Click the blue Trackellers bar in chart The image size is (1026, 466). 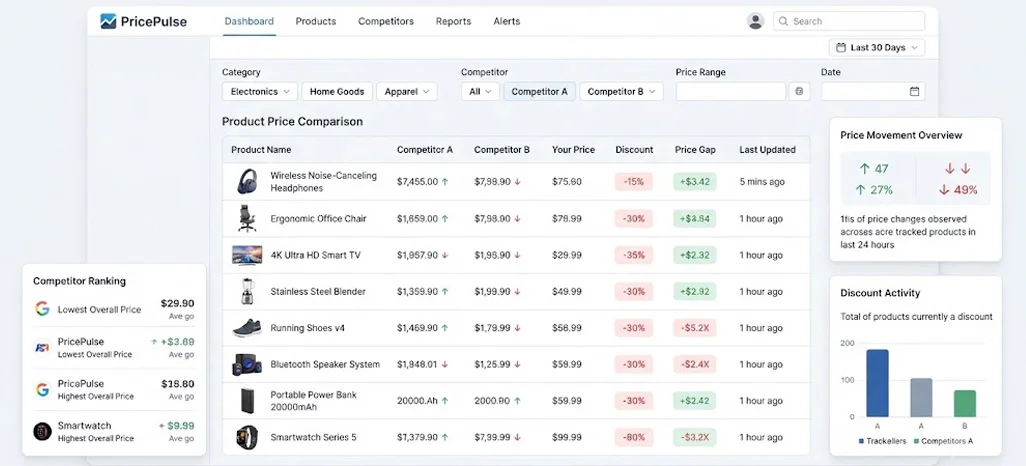click(877, 383)
